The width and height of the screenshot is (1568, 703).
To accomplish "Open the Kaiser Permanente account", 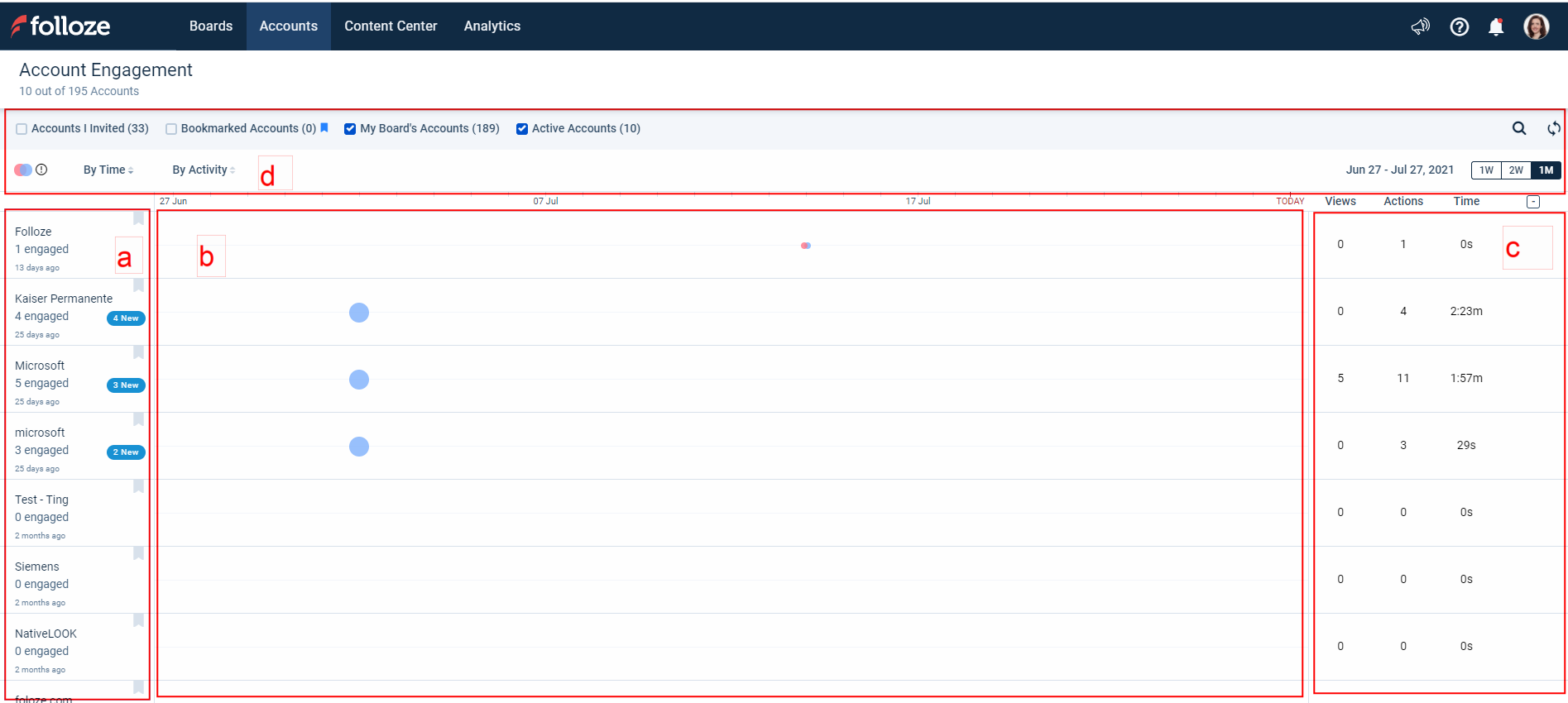I will (x=64, y=299).
